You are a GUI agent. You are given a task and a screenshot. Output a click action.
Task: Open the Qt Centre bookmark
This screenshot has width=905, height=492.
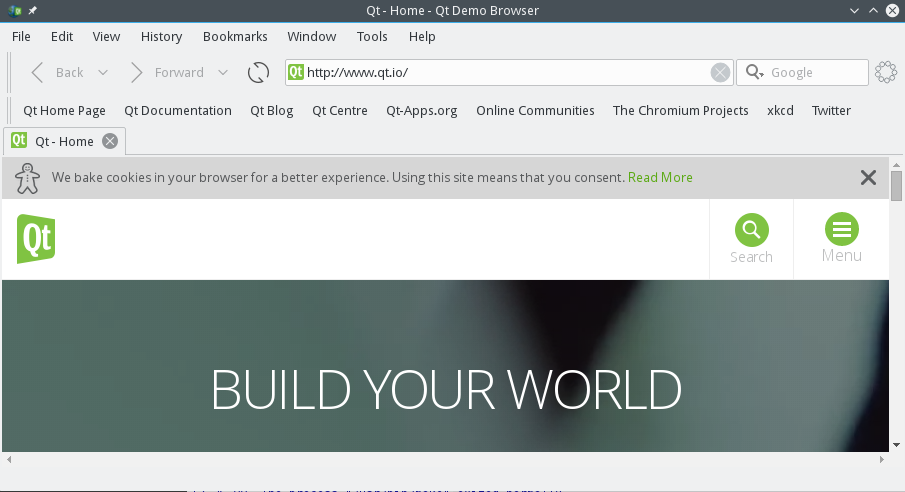[340, 110]
